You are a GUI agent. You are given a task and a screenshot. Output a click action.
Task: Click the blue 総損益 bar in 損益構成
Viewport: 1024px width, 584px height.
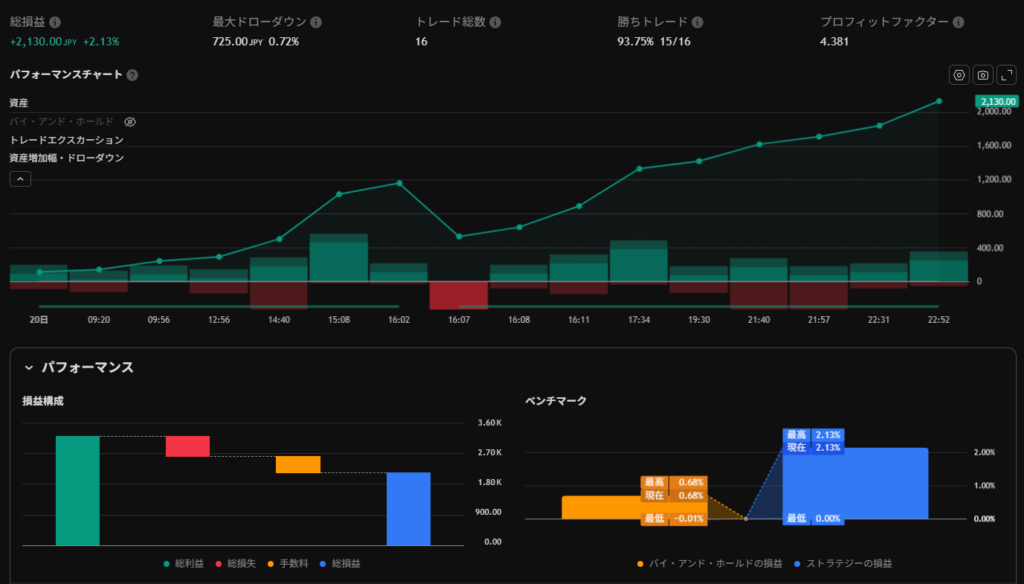pos(408,508)
